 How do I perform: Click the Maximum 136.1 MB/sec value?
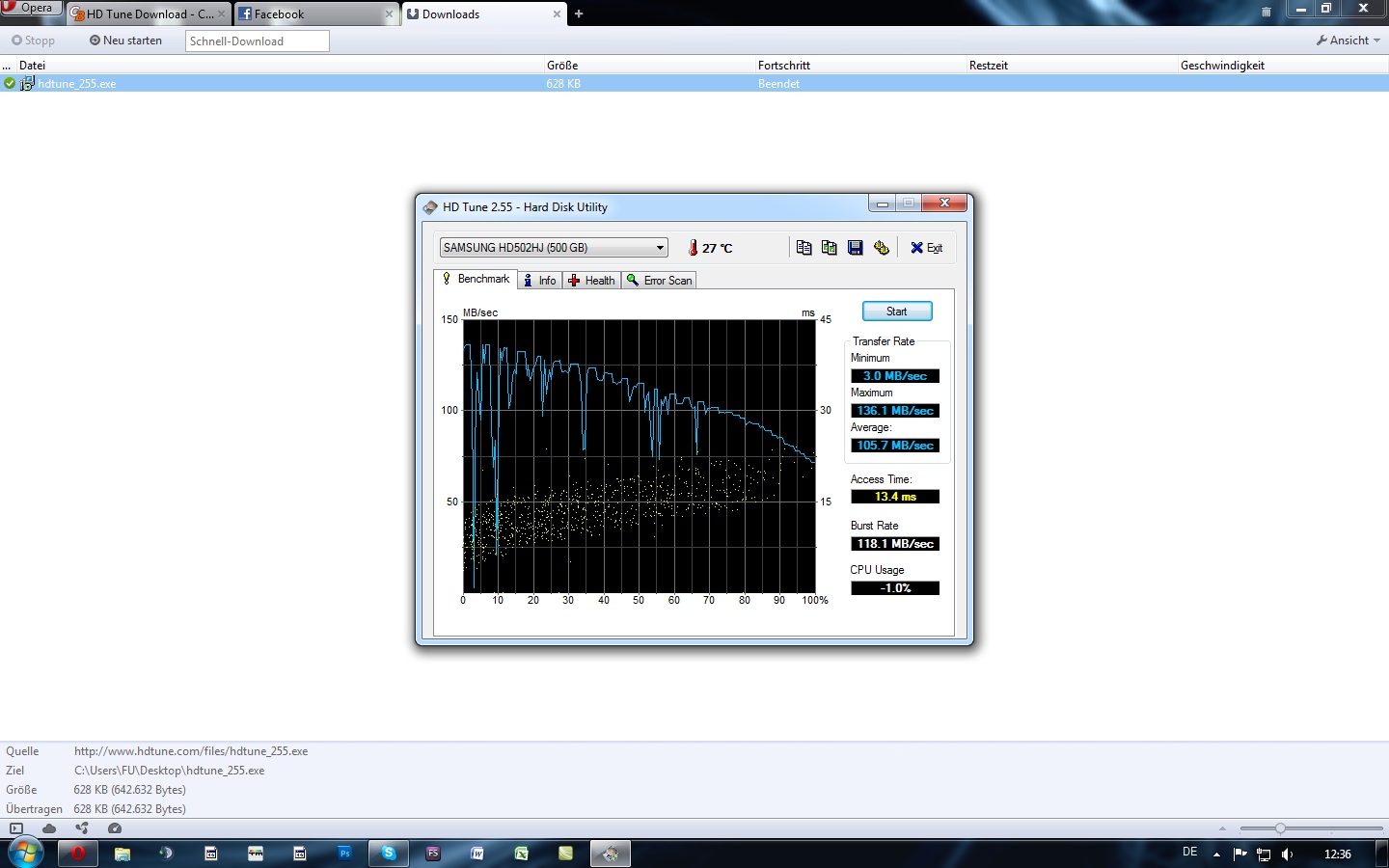click(895, 411)
